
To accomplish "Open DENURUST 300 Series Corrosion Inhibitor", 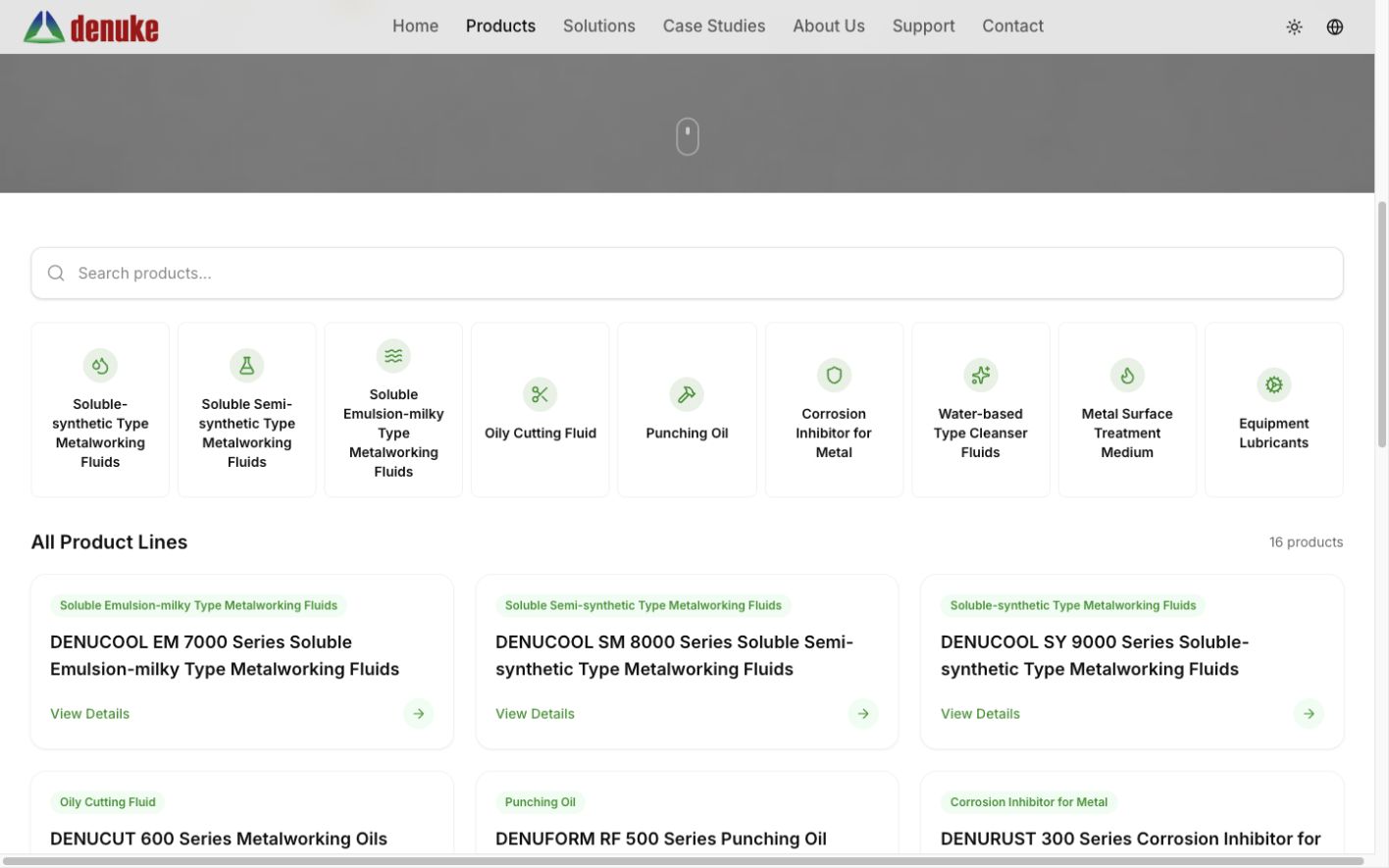I will [1131, 840].
